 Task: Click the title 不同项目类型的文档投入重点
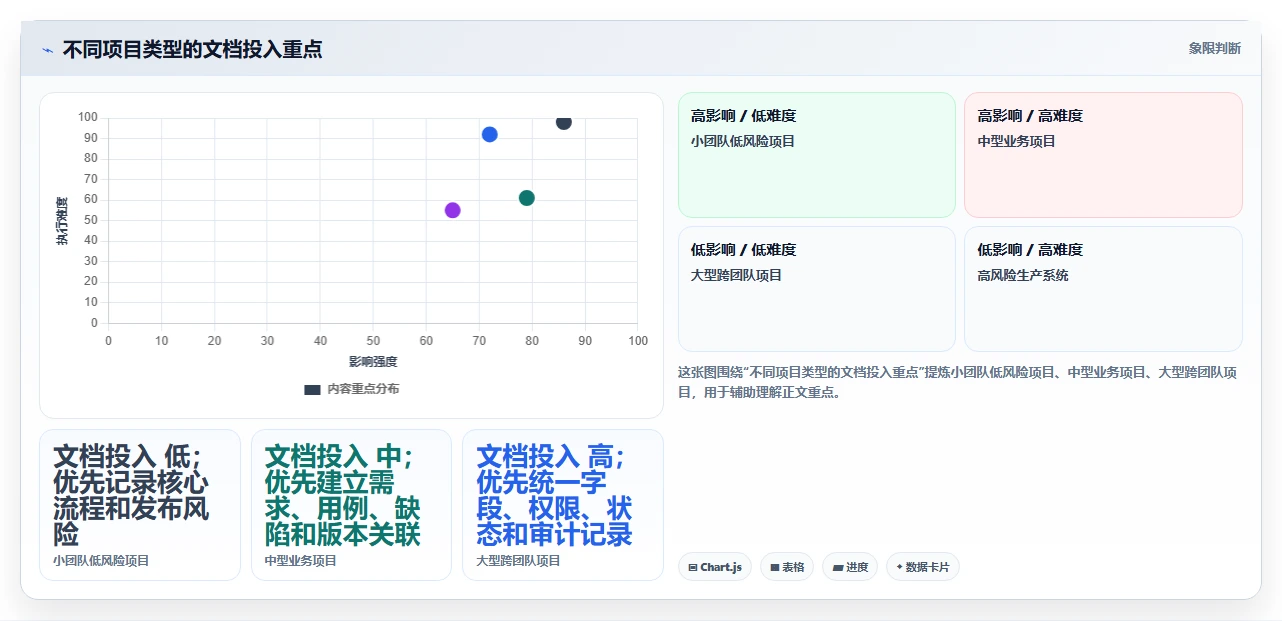pos(192,50)
